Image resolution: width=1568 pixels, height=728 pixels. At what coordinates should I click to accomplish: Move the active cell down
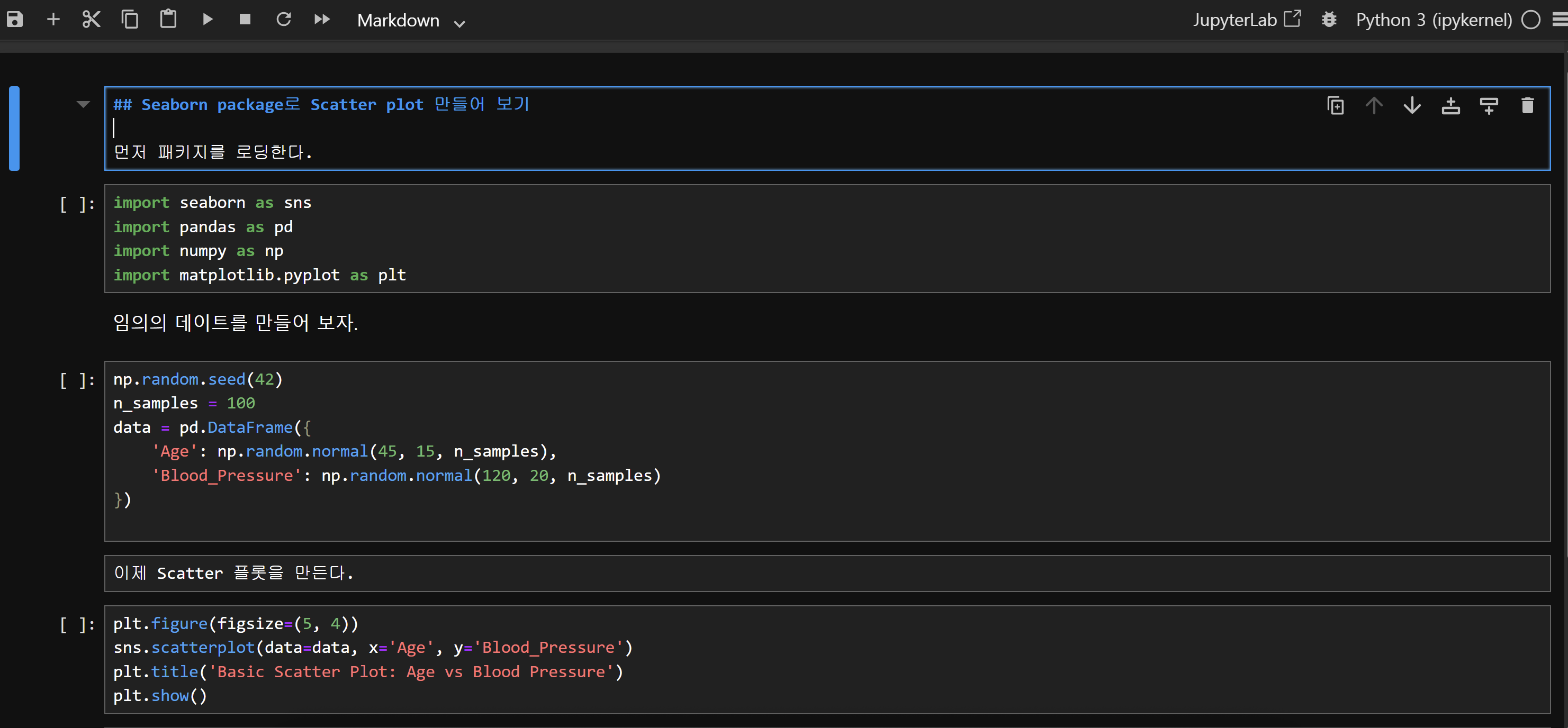point(1412,106)
